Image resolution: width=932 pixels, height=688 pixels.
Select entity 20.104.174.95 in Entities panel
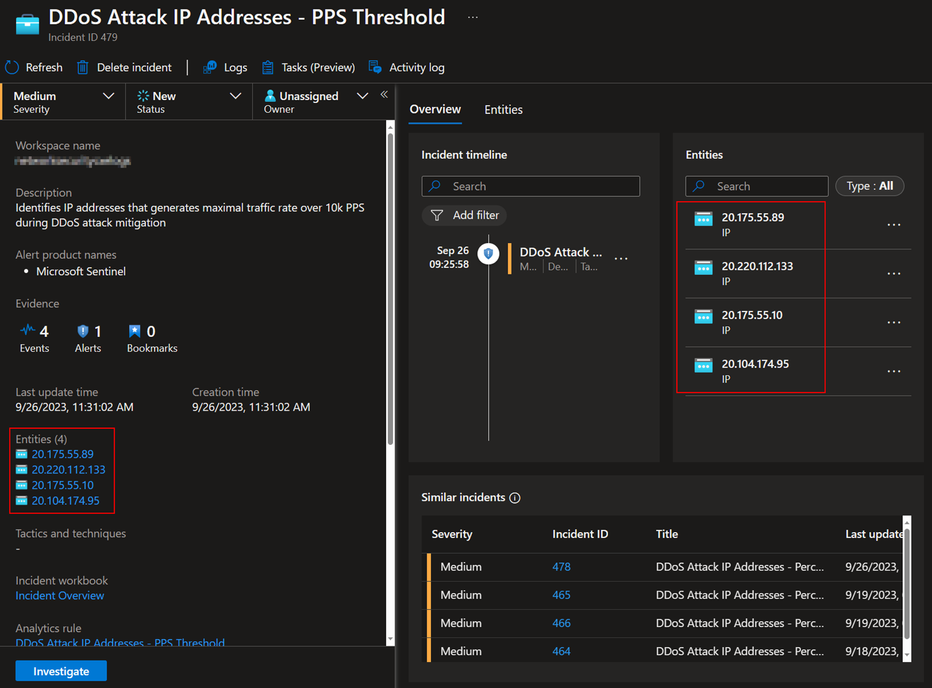click(755, 364)
